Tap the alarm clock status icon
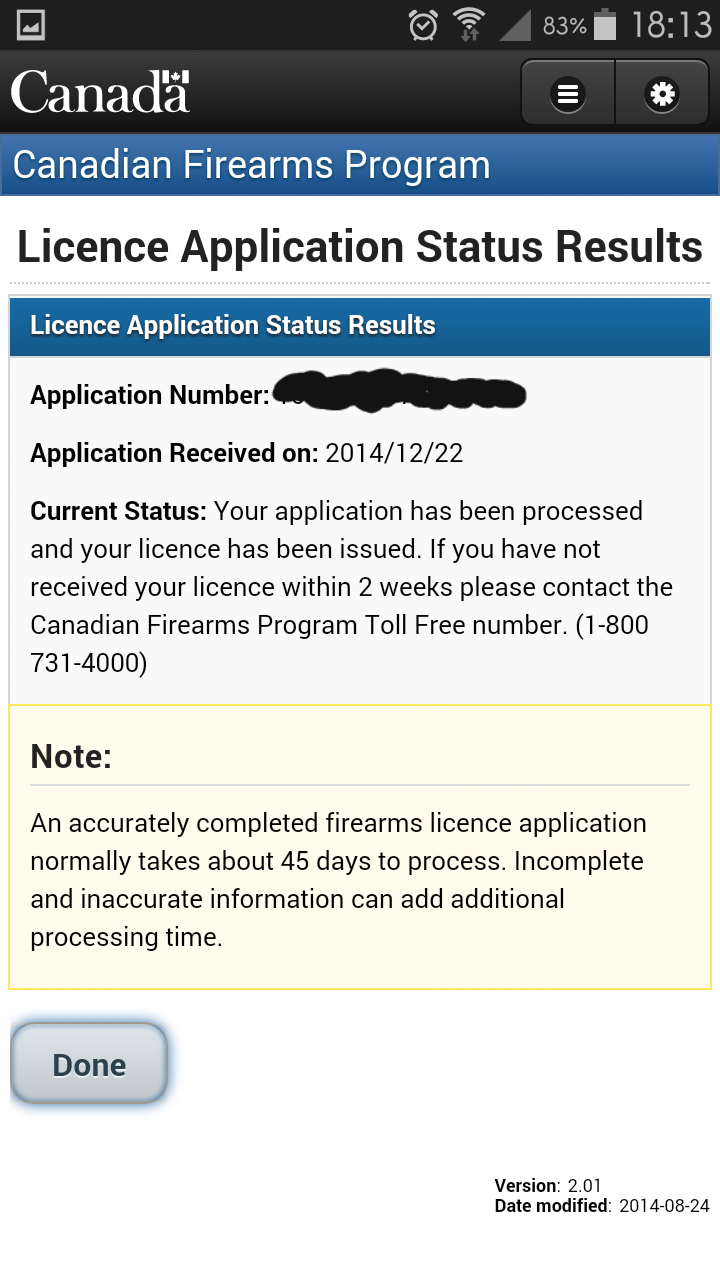Viewport: 720px width, 1280px height. (x=423, y=25)
